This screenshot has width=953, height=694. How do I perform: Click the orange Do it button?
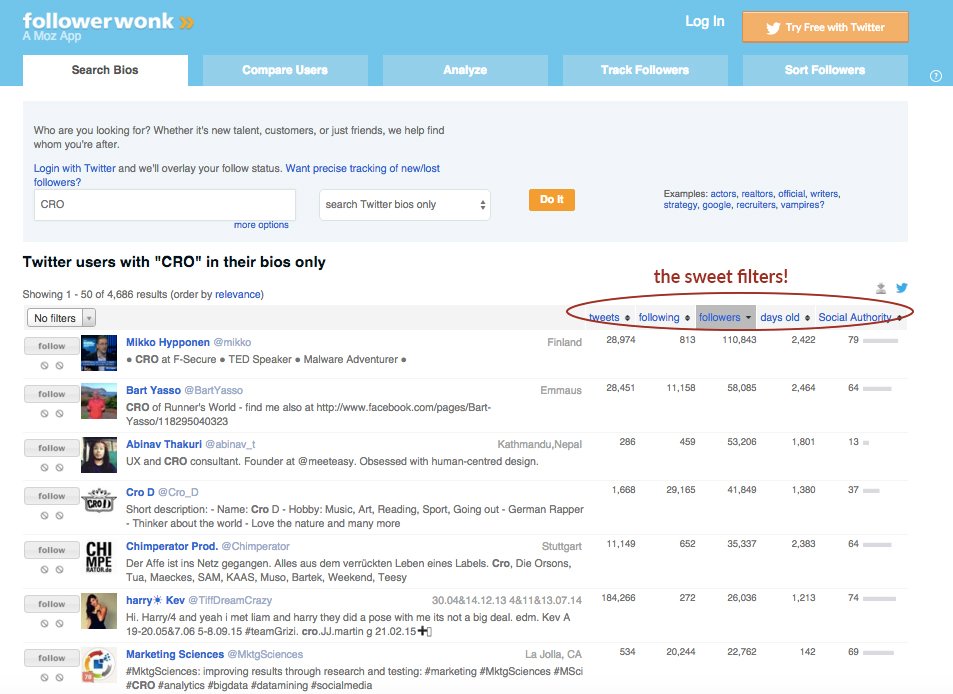(551, 199)
